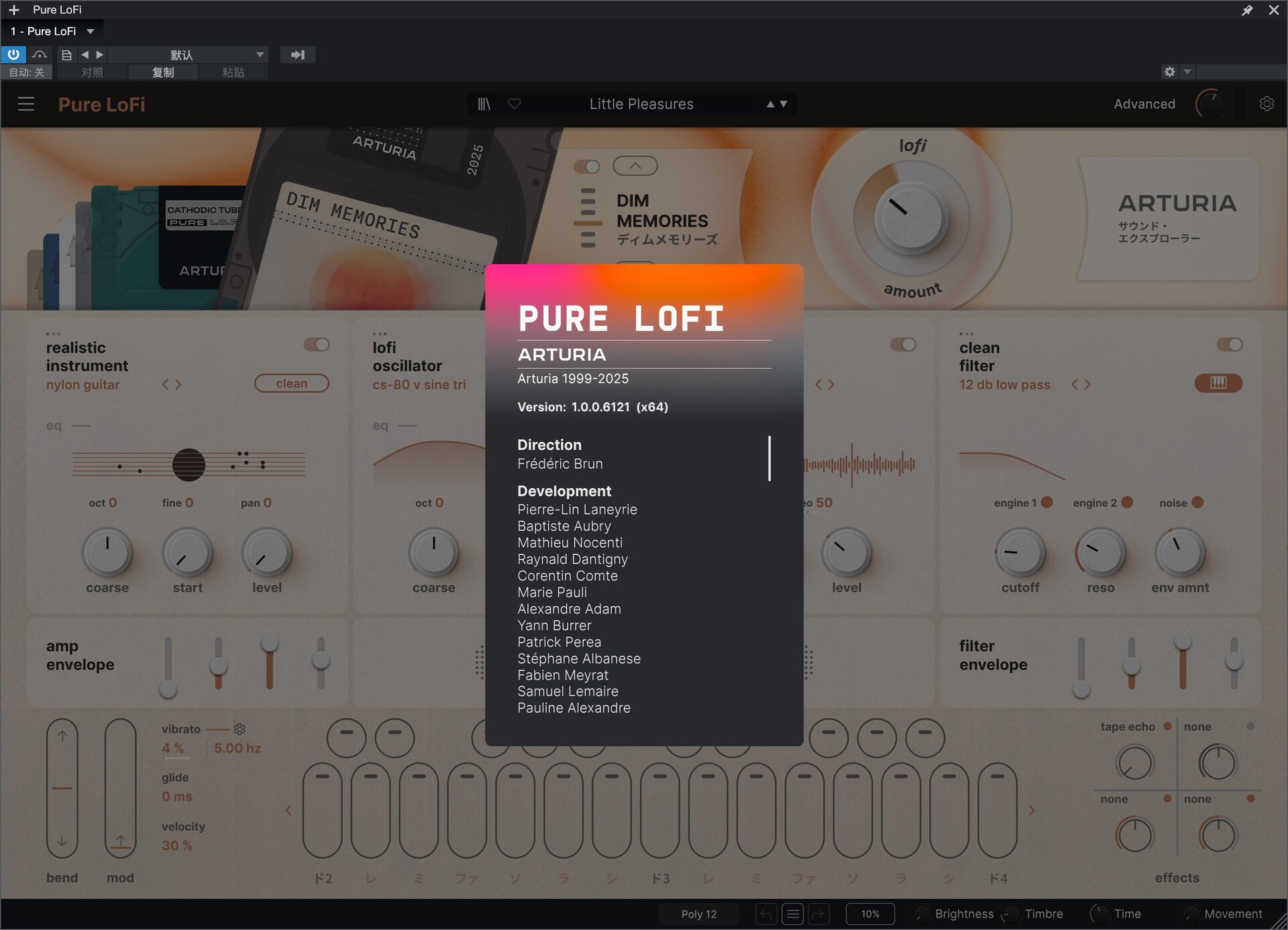The width and height of the screenshot is (1288, 930).
Task: Click coarse knob in realistic instrument
Action: (107, 553)
